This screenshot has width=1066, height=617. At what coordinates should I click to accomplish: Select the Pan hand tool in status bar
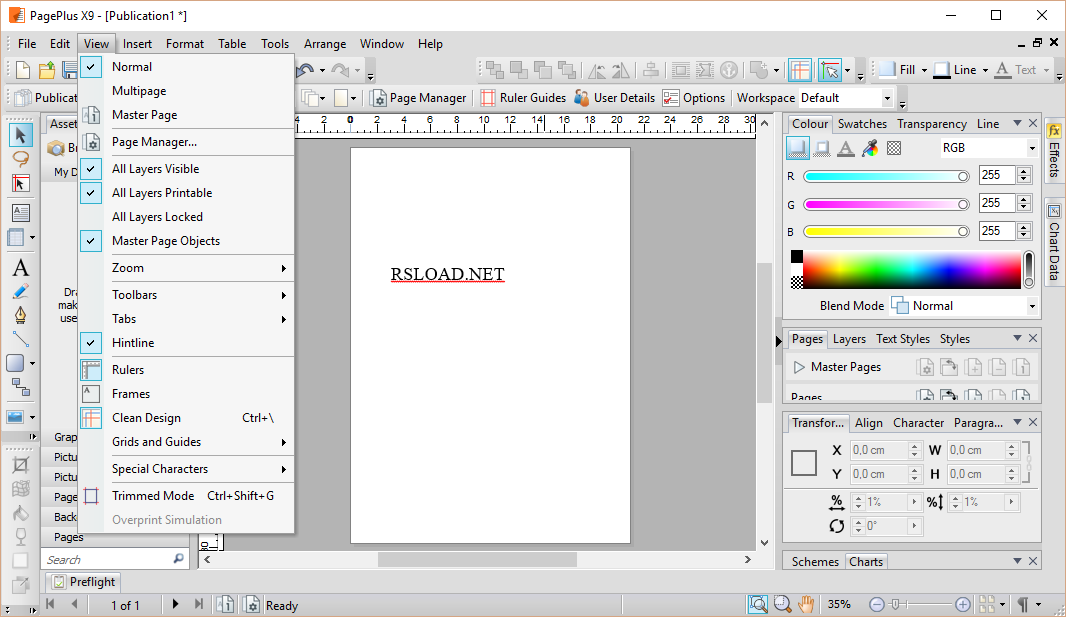click(806, 605)
